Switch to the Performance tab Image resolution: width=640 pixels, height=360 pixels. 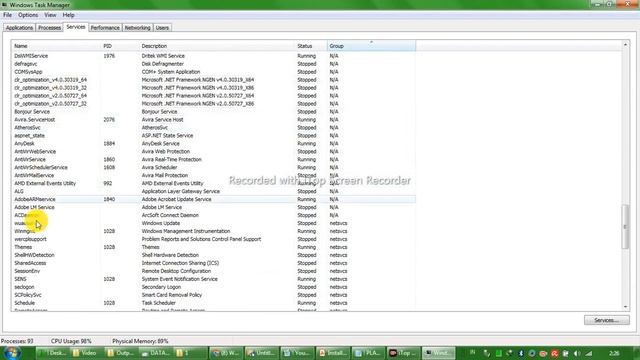(105, 28)
